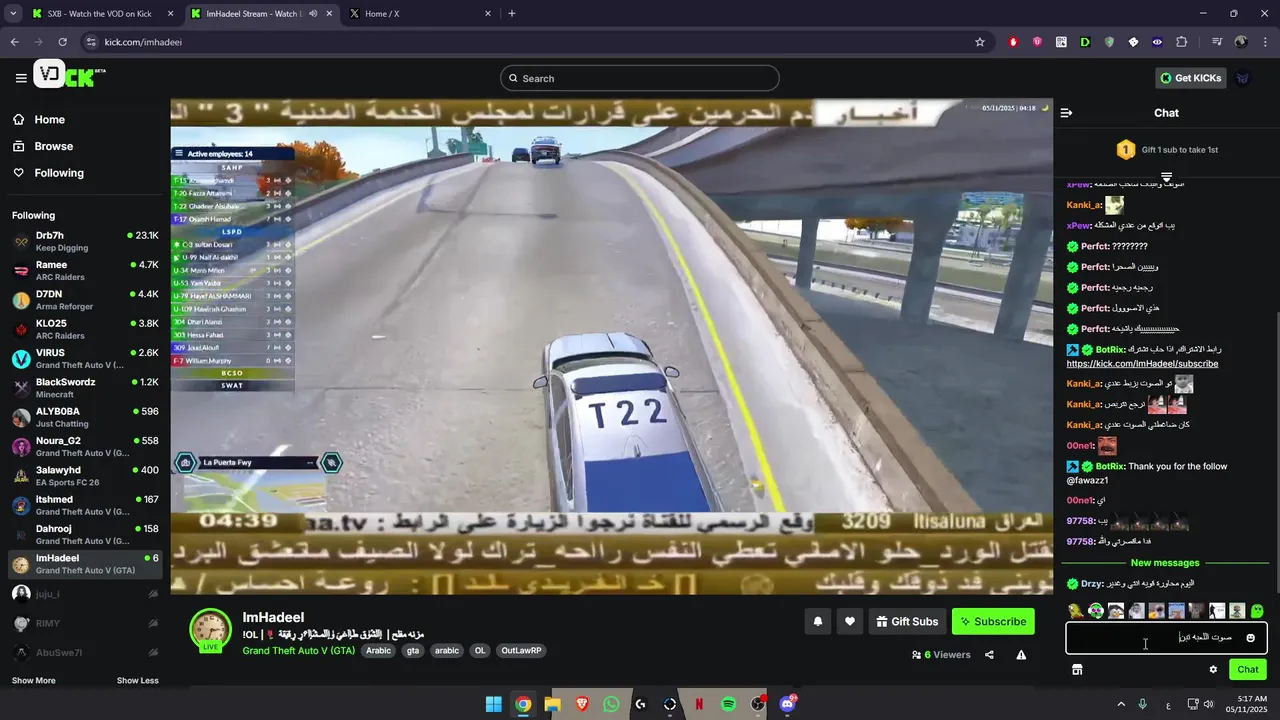Open WhatsApp from the taskbar
This screenshot has height=720, width=1280.
click(611, 704)
